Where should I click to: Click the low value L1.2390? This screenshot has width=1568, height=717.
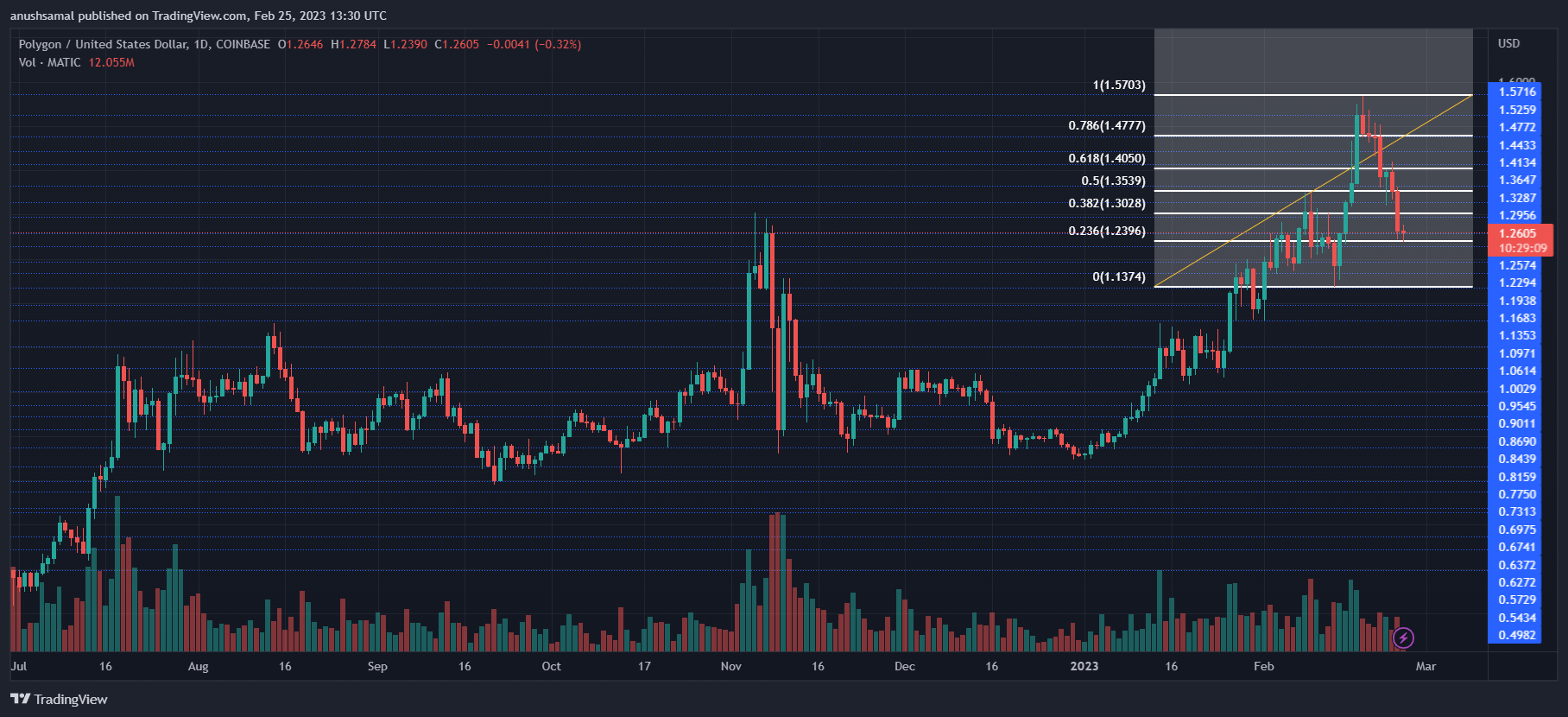pos(406,44)
